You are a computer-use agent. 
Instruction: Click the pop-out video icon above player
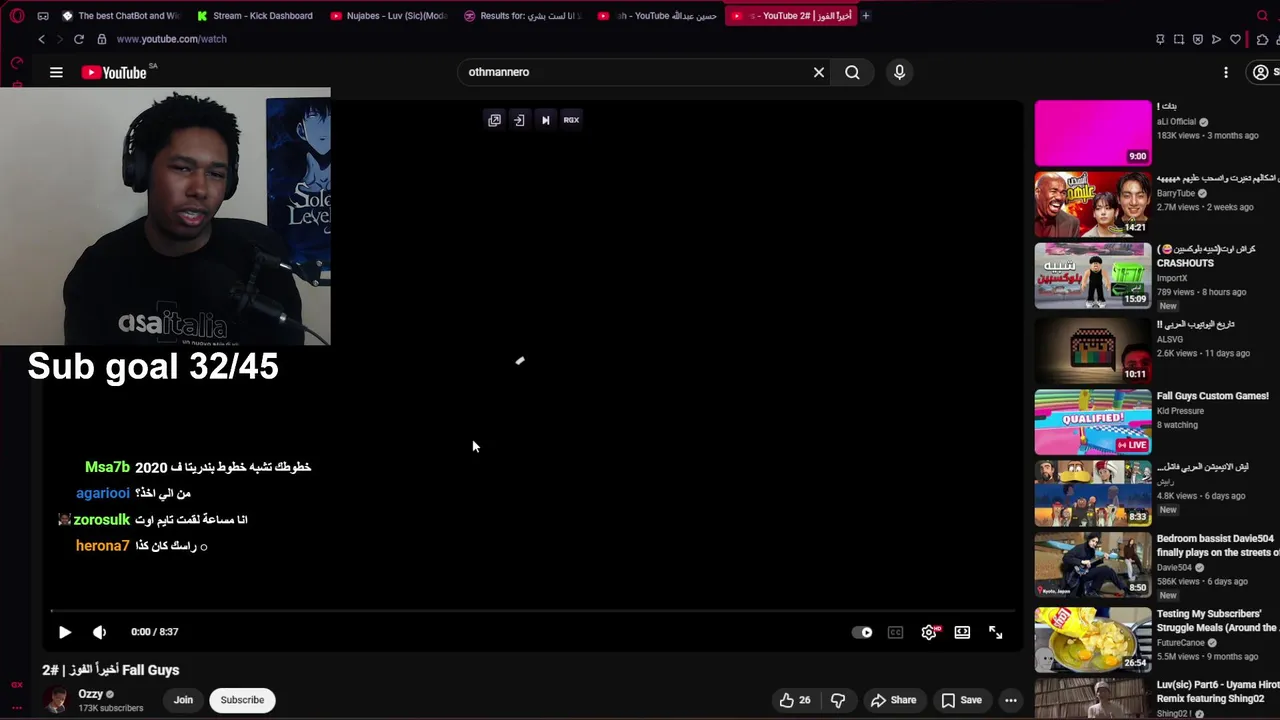tap(494, 120)
